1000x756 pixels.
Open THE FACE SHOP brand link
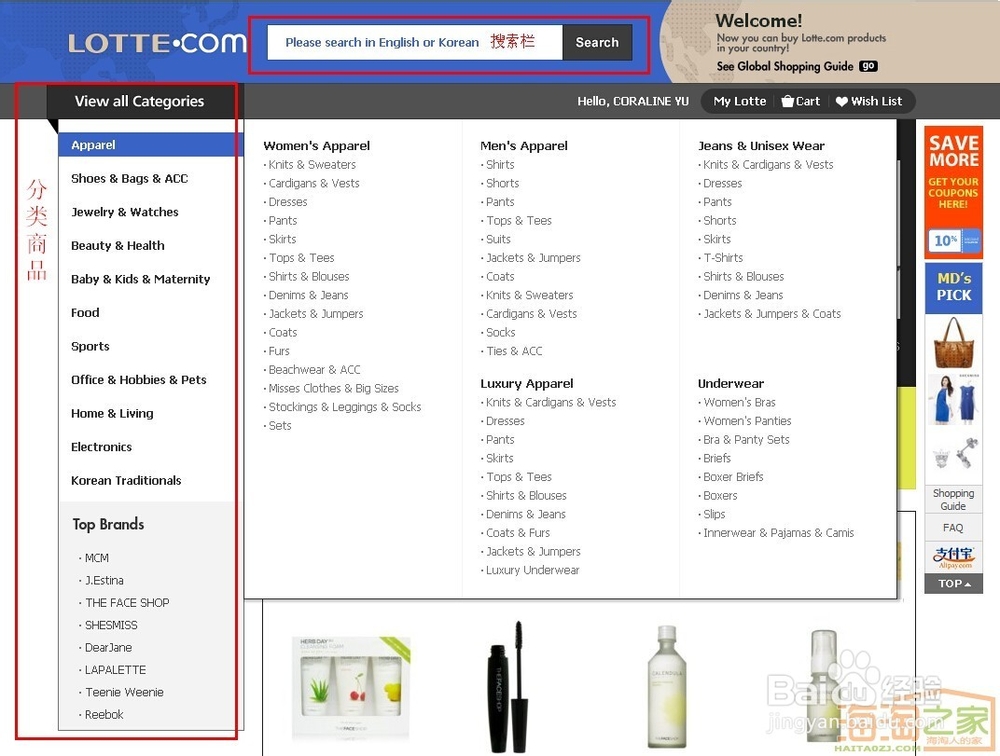(127, 602)
